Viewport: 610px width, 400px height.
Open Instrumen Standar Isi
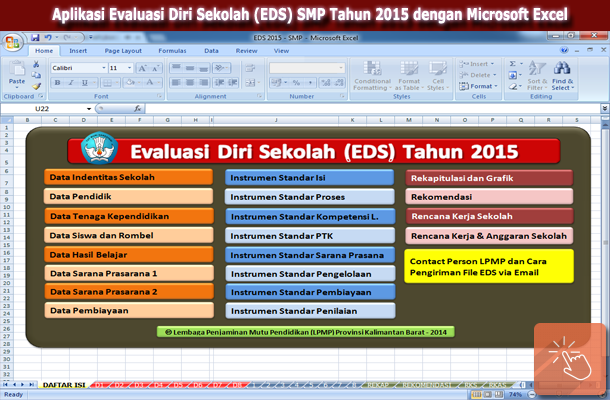pyautogui.click(x=310, y=177)
